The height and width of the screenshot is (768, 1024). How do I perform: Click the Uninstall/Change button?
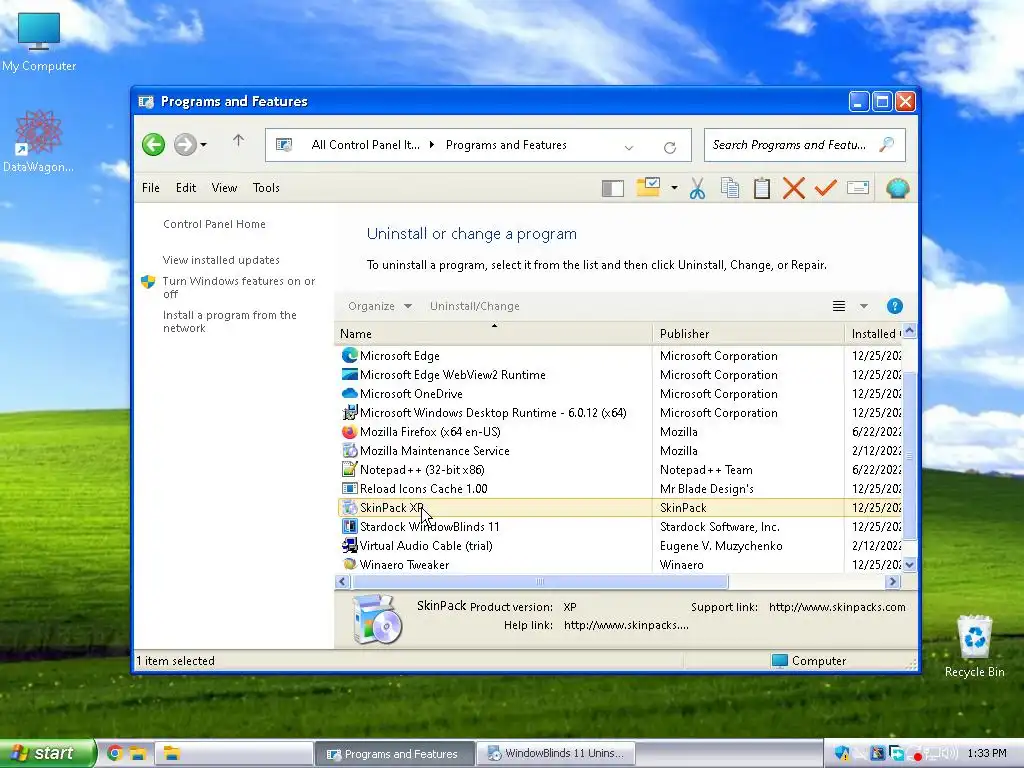coord(475,306)
